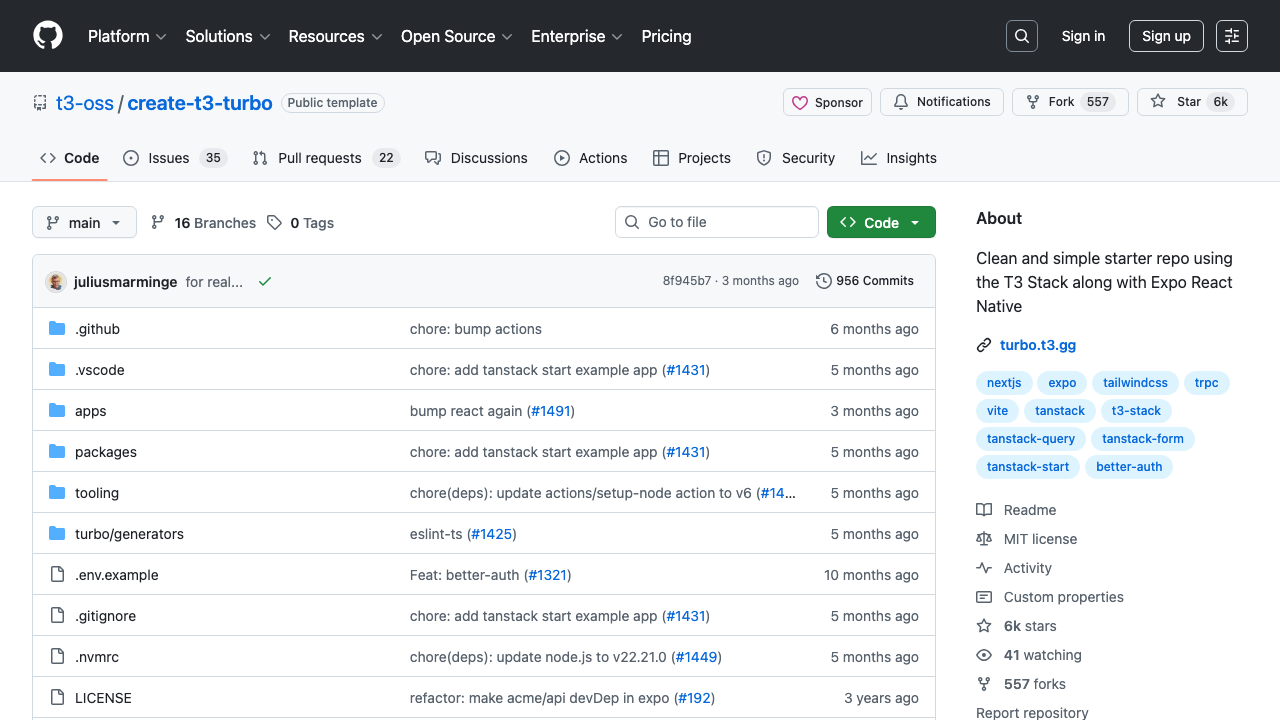Open the LICENSE file link
Image resolution: width=1280 pixels, height=720 pixels.
point(103,697)
